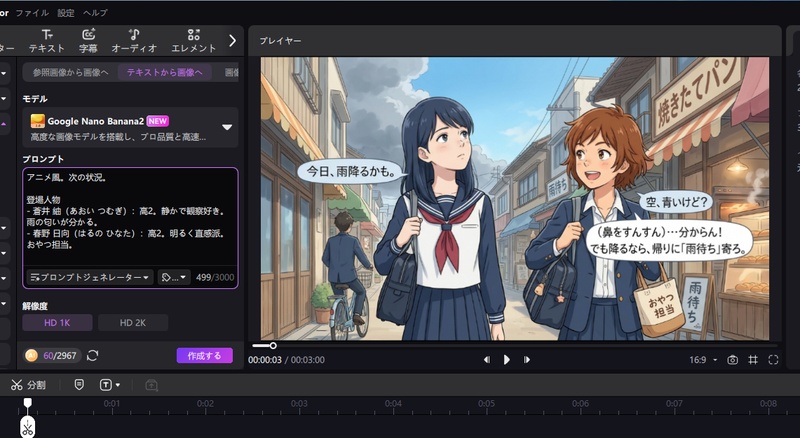The image size is (800, 438).
Task: Click the anime preview image in player
Action: [515, 198]
